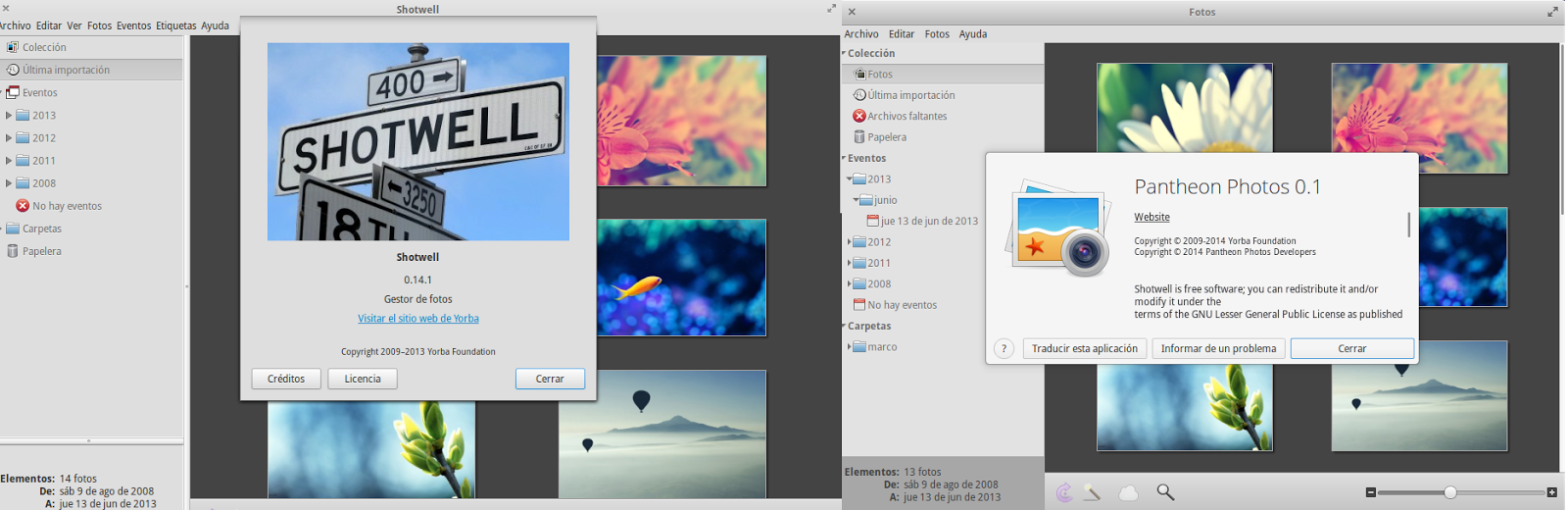Close Pantheon Photos dialog with Cerrar
Image resolution: width=1568 pixels, height=510 pixels.
1352,348
